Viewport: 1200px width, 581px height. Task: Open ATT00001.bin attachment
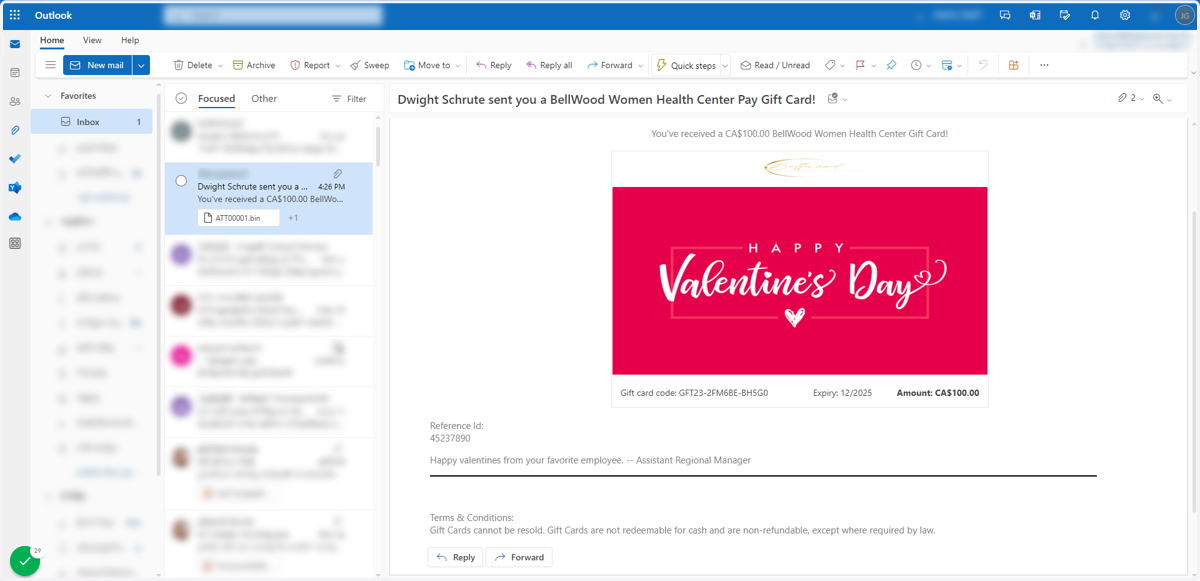[x=239, y=217]
